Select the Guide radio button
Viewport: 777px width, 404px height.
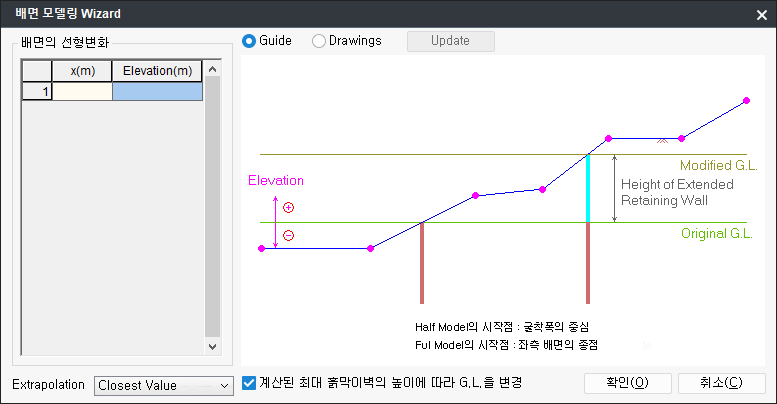click(250, 41)
